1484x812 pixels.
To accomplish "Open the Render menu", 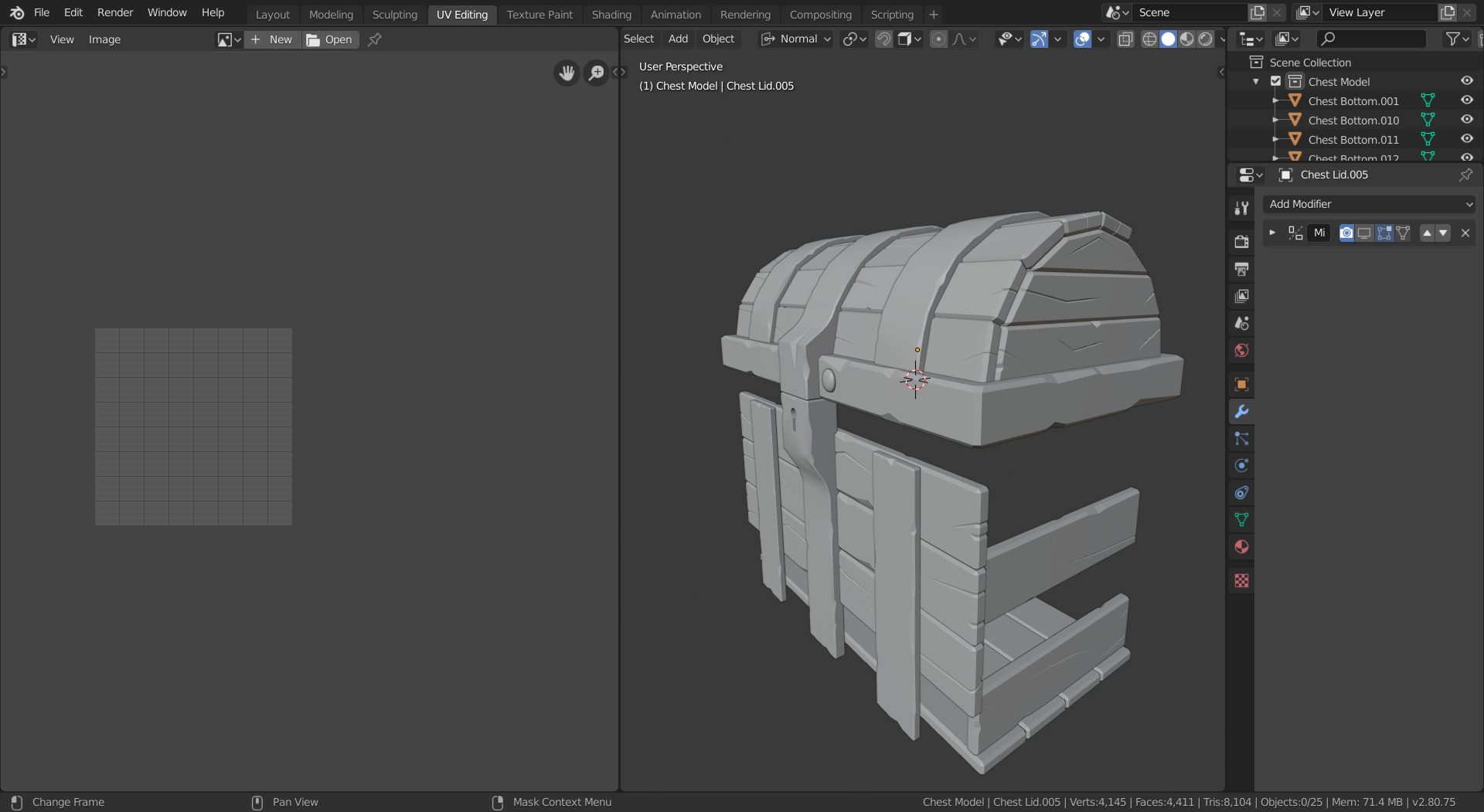I will (114, 12).
